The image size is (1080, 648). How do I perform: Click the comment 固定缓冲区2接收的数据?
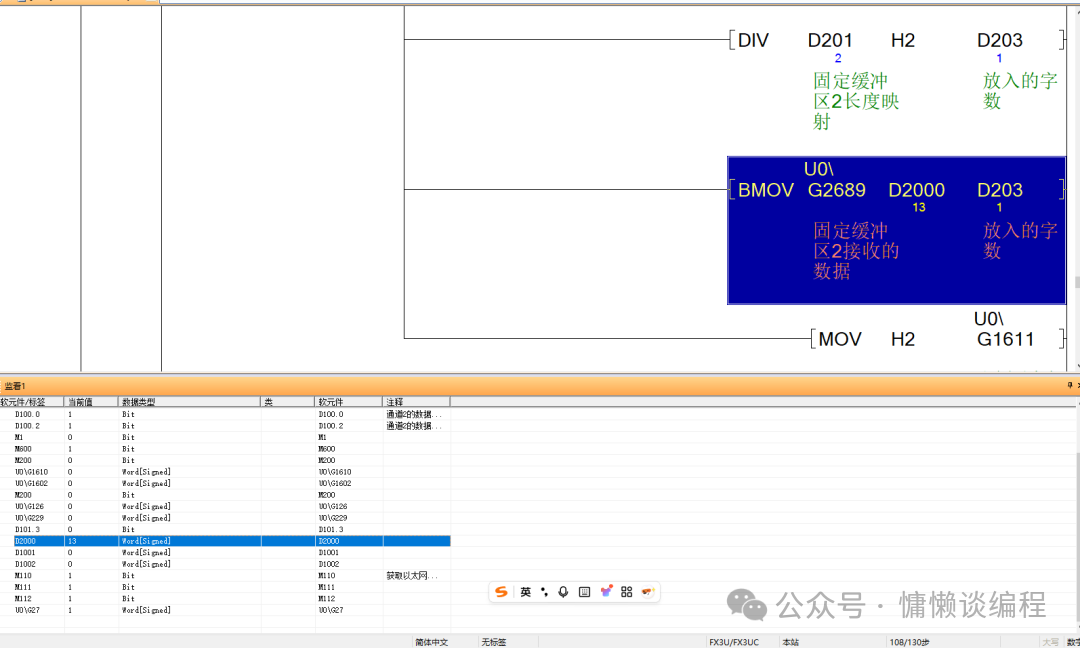tap(855, 251)
